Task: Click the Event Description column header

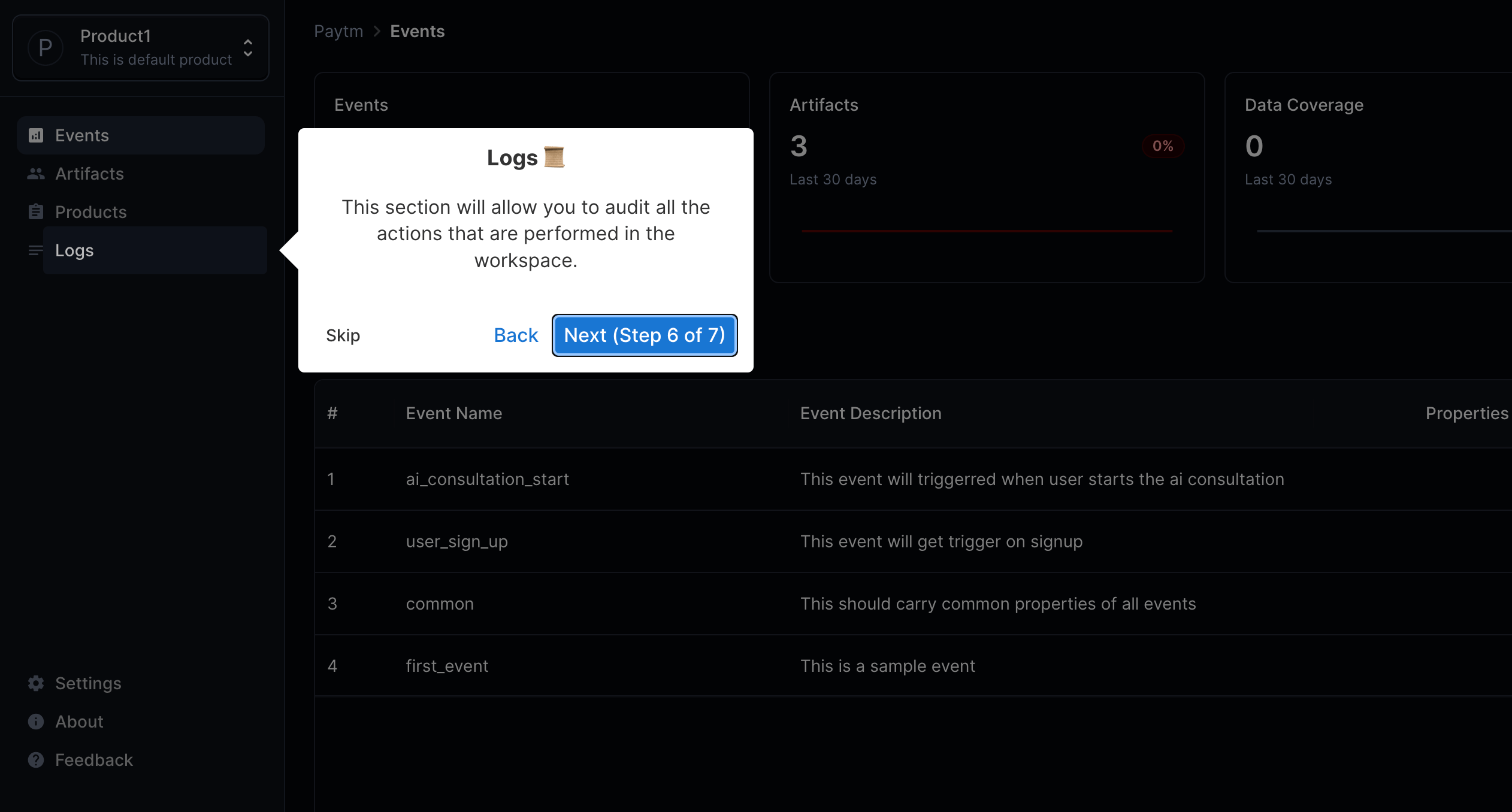Action: click(x=871, y=413)
